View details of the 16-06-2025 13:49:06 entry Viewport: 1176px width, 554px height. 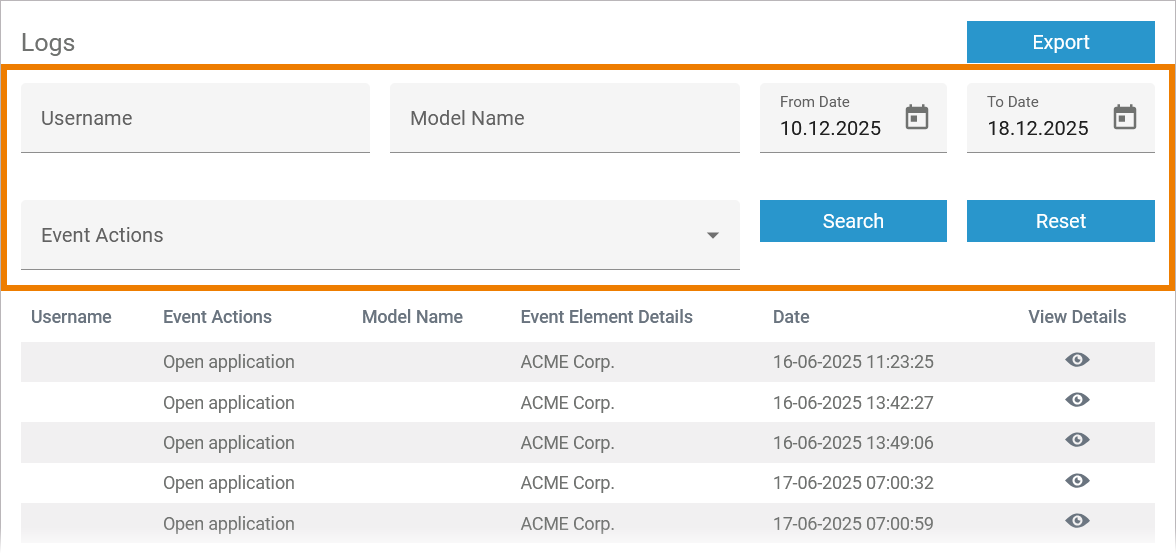tap(1077, 440)
